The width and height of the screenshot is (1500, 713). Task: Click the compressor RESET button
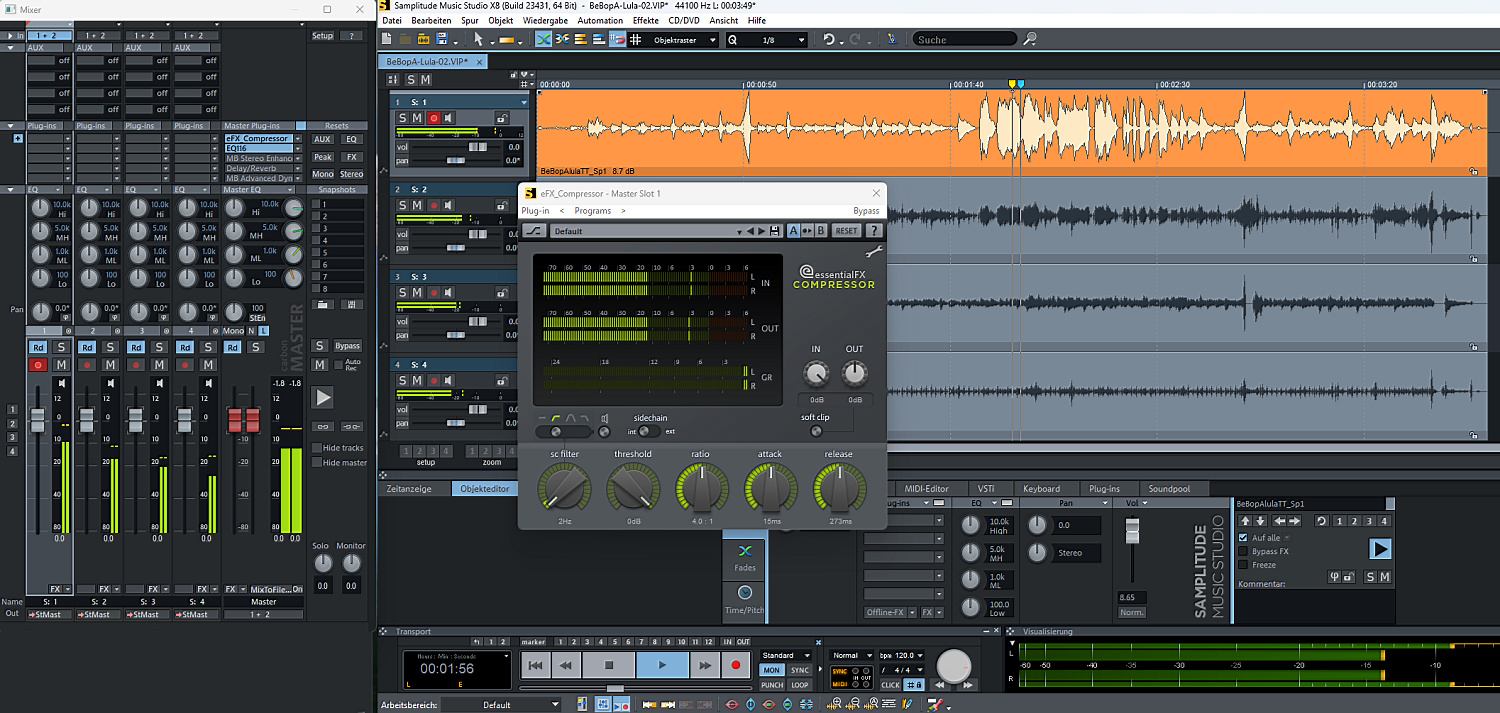click(x=846, y=231)
